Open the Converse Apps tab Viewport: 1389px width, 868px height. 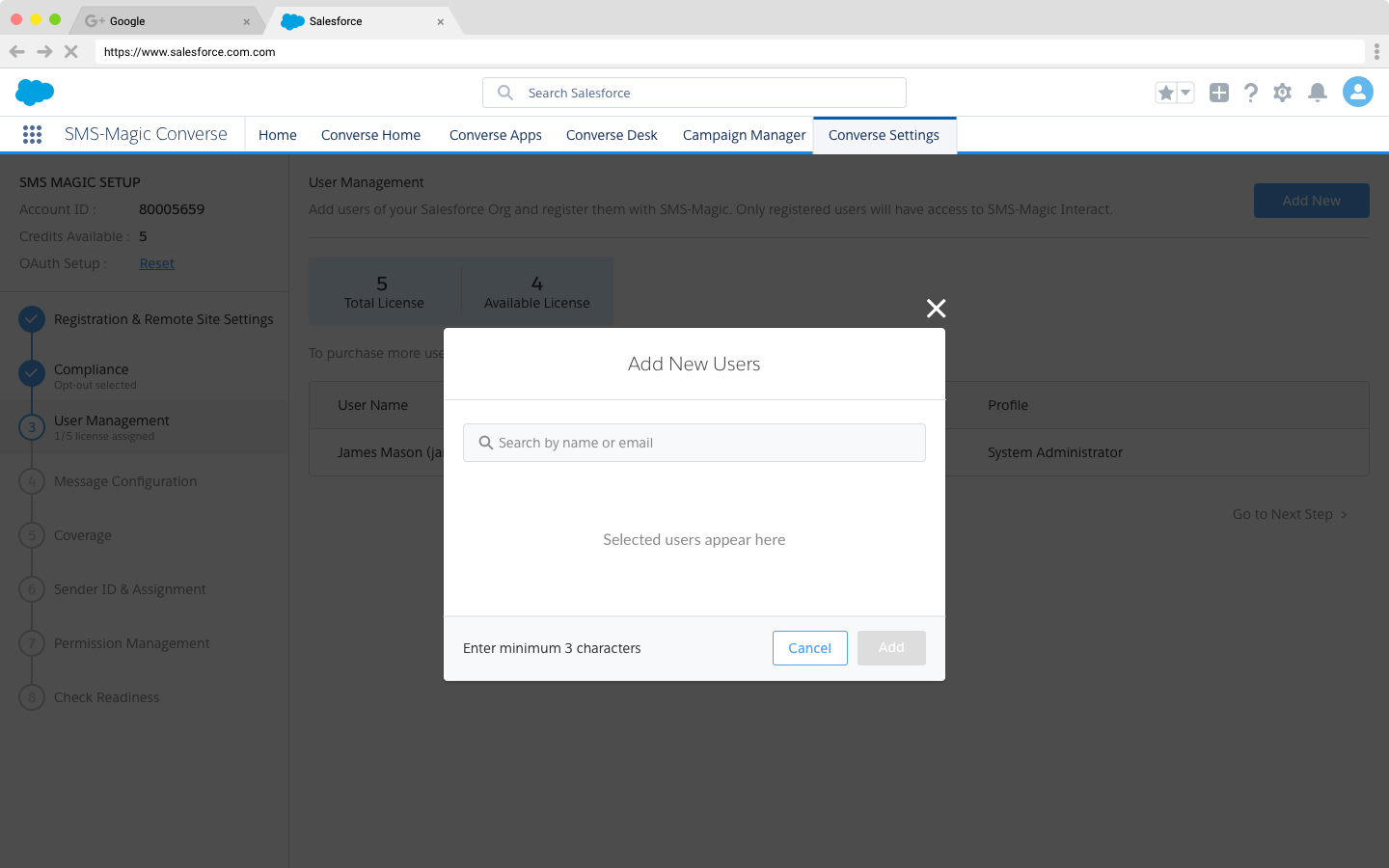(496, 135)
